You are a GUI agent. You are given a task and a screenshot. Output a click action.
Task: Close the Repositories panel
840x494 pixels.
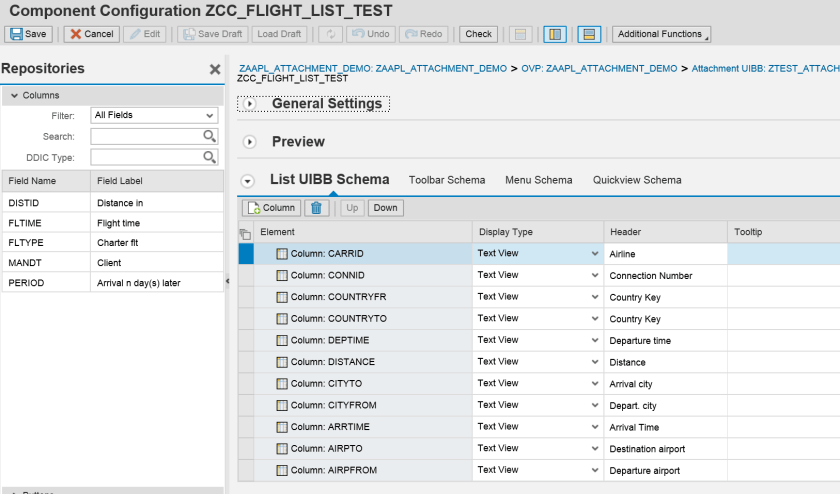[214, 70]
